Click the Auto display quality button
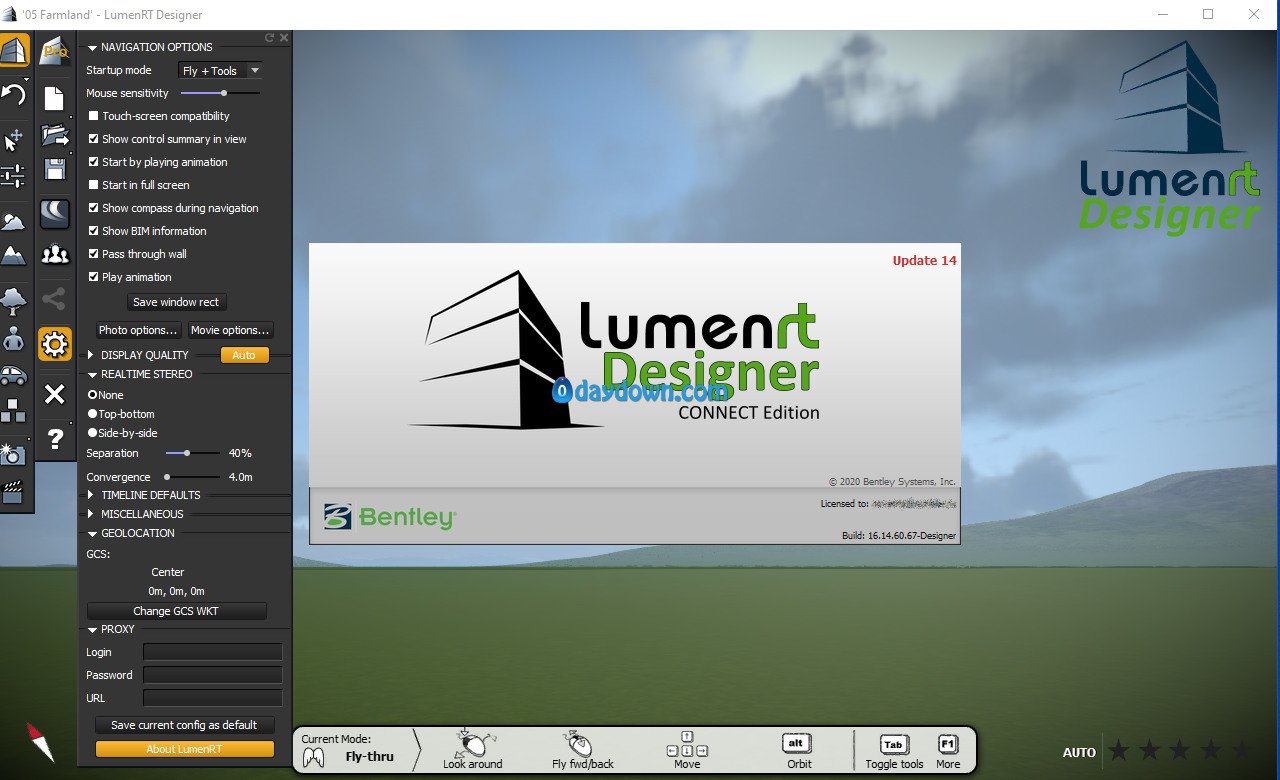Screen dimensions: 1280x780 coord(244,355)
